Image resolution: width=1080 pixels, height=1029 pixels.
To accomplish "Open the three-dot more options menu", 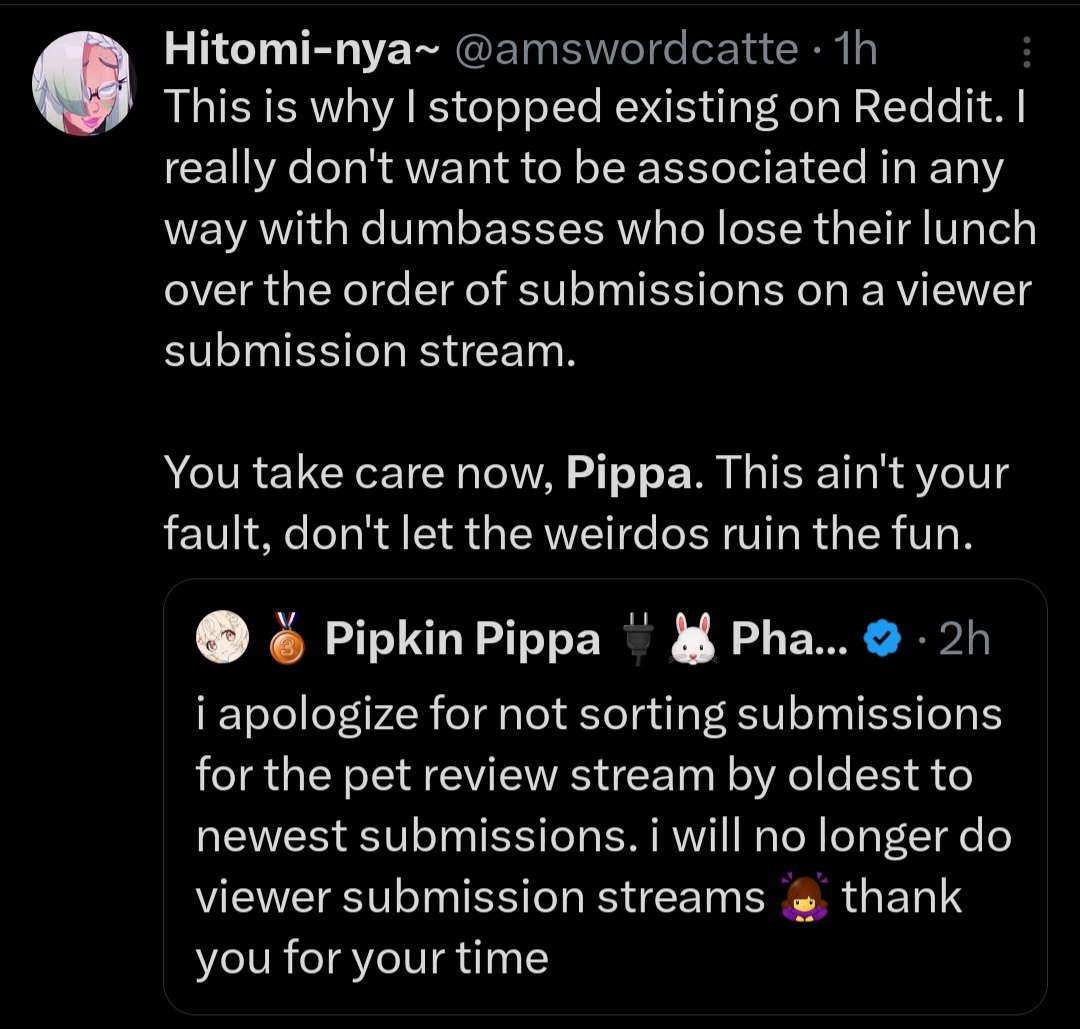I will pos(1026,52).
